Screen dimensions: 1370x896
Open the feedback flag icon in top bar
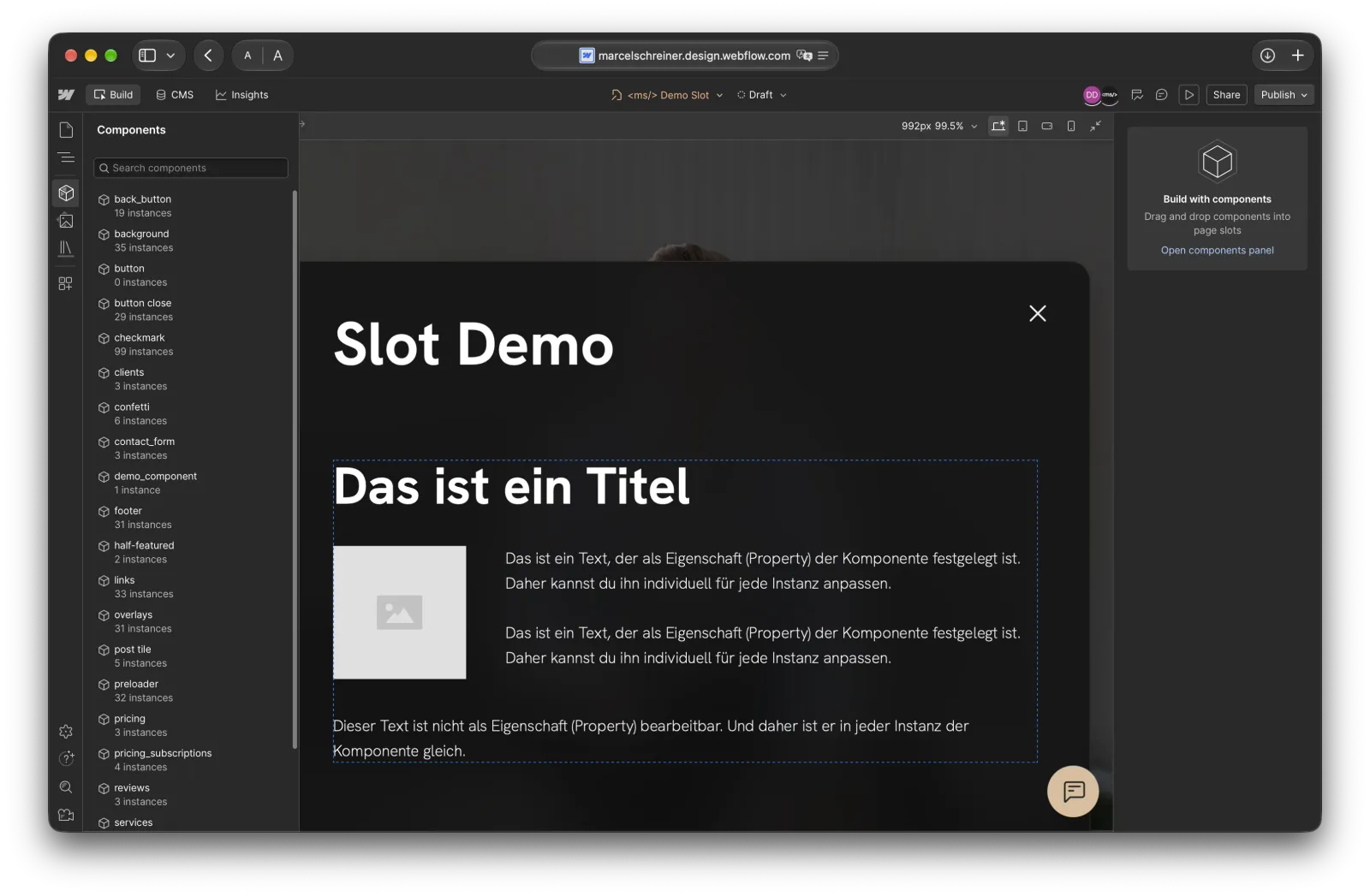pos(1137,95)
